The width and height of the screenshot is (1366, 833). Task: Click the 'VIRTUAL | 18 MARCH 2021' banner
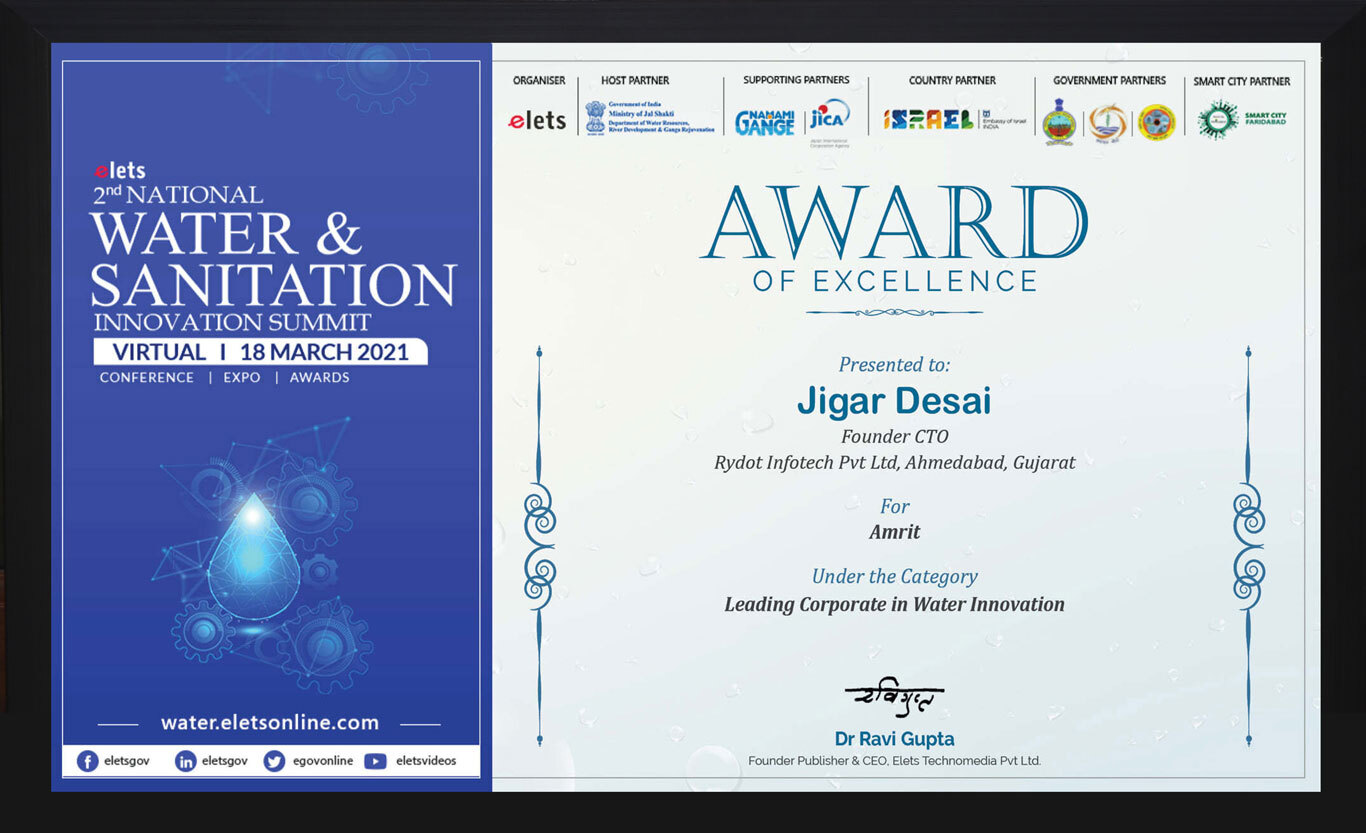(x=260, y=352)
